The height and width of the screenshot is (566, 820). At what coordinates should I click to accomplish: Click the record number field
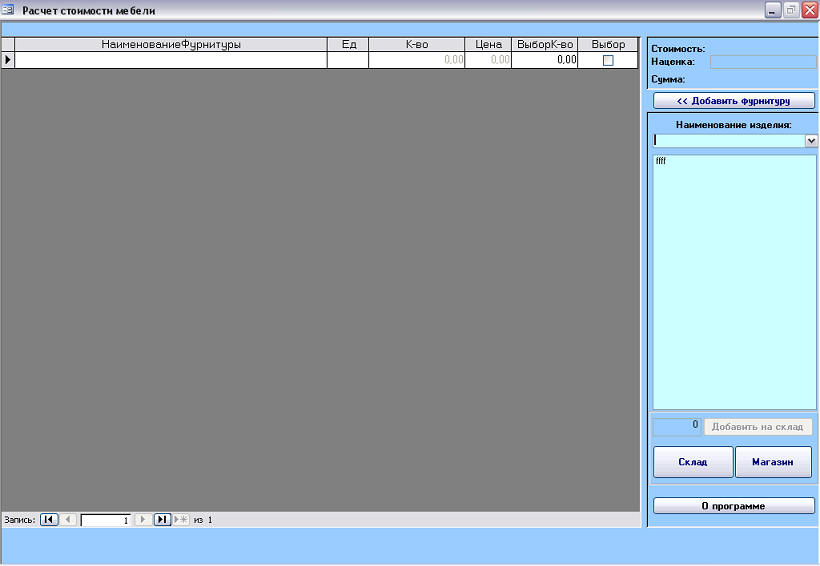pyautogui.click(x=105, y=520)
